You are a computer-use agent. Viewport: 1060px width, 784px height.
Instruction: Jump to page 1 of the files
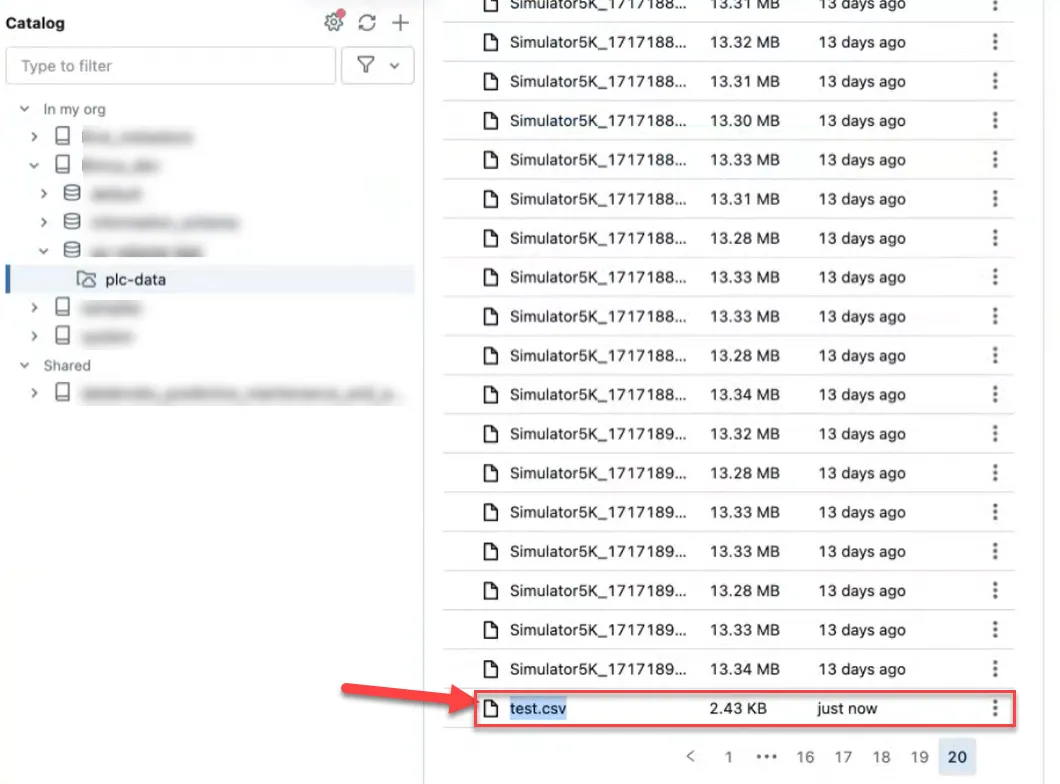(x=728, y=757)
